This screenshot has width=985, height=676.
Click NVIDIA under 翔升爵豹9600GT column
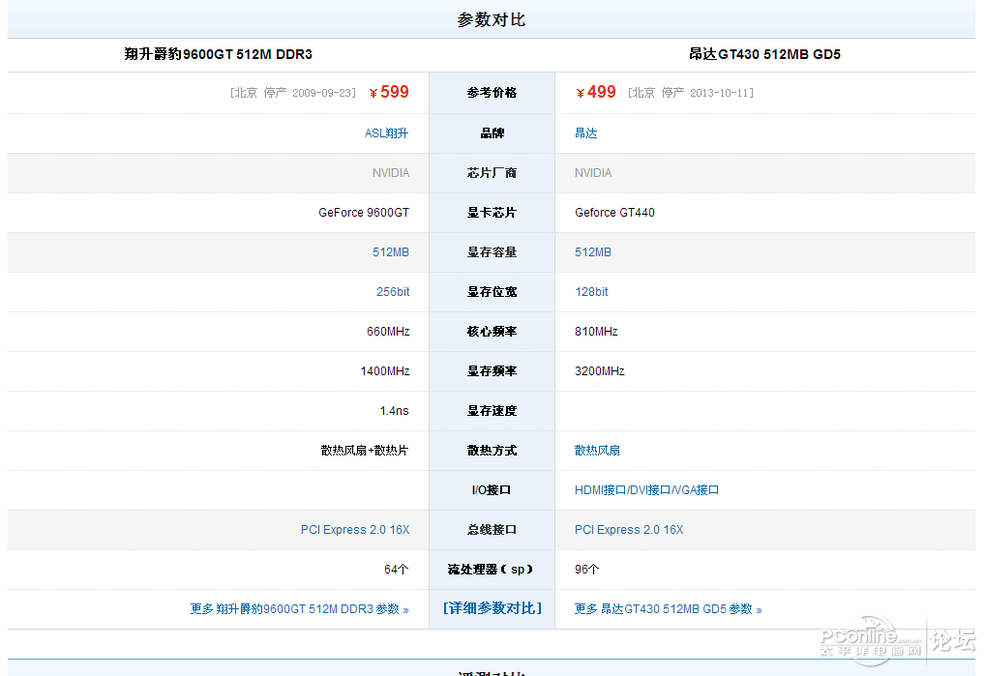[391, 173]
